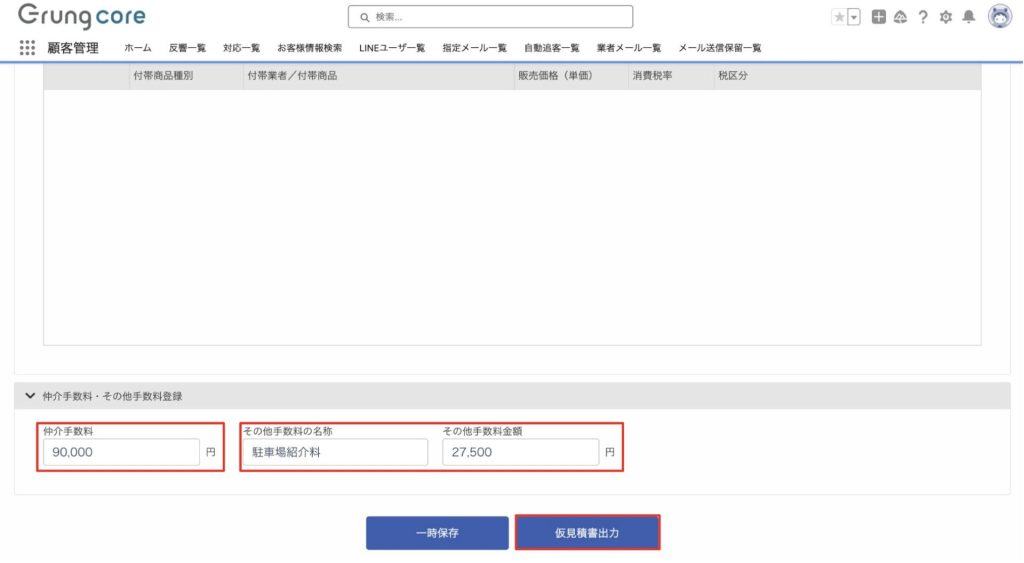Open the user profile avatar
This screenshot has height=563, width=1024.
point(999,16)
